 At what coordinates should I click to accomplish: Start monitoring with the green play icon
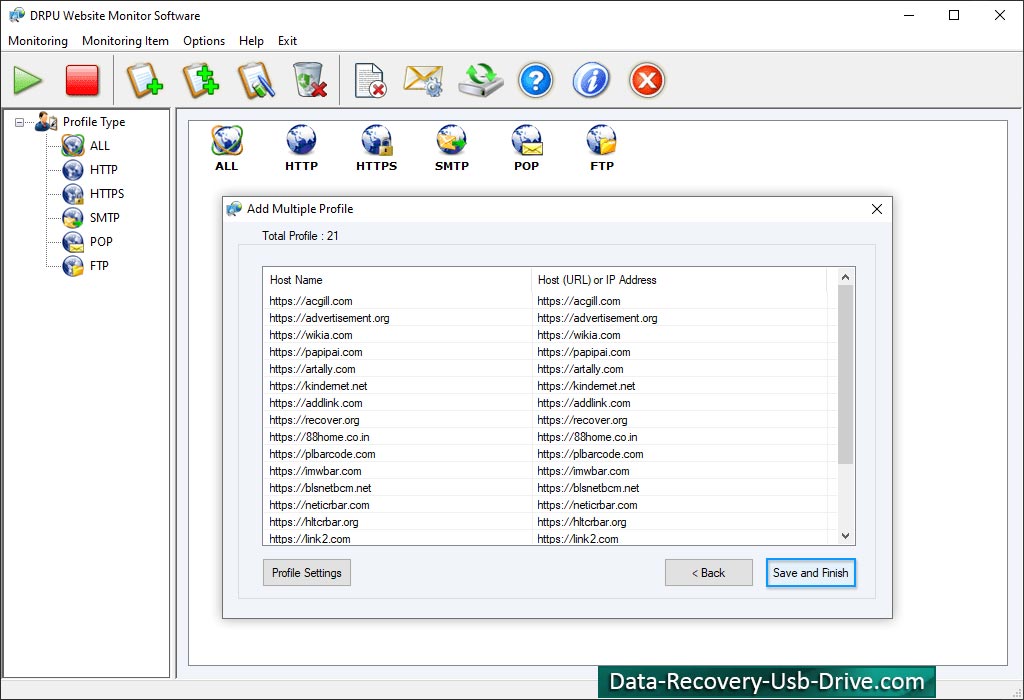(x=27, y=81)
